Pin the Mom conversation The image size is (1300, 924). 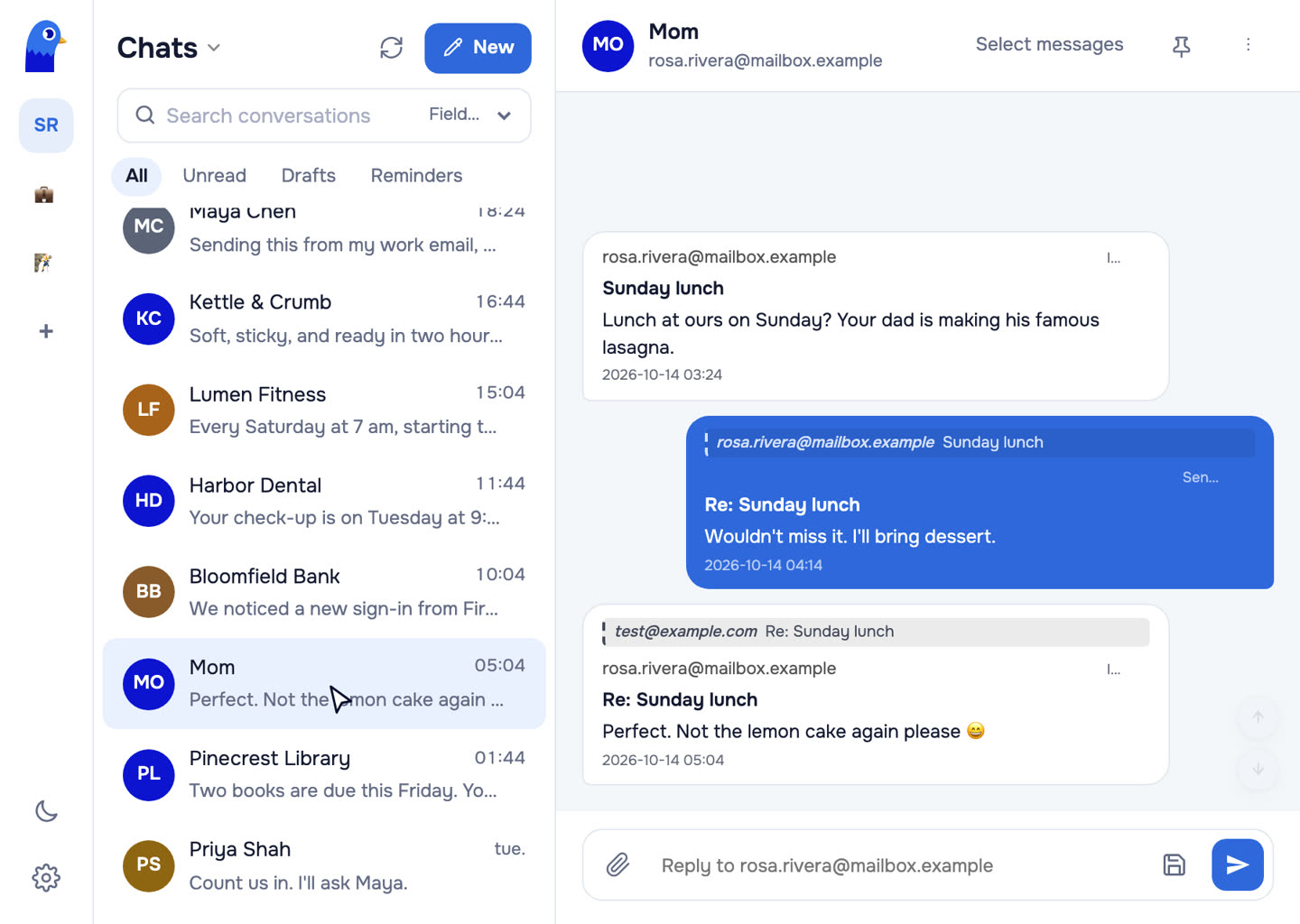(1181, 46)
